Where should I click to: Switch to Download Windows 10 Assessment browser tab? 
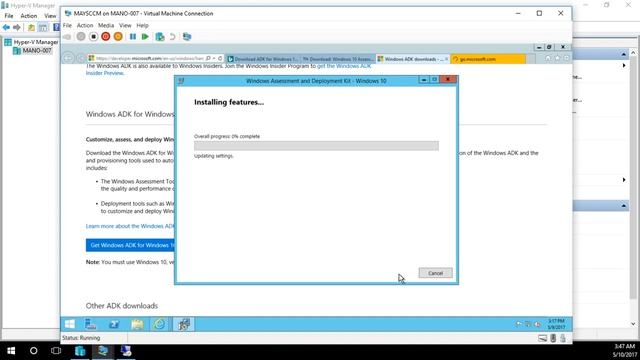point(338,59)
